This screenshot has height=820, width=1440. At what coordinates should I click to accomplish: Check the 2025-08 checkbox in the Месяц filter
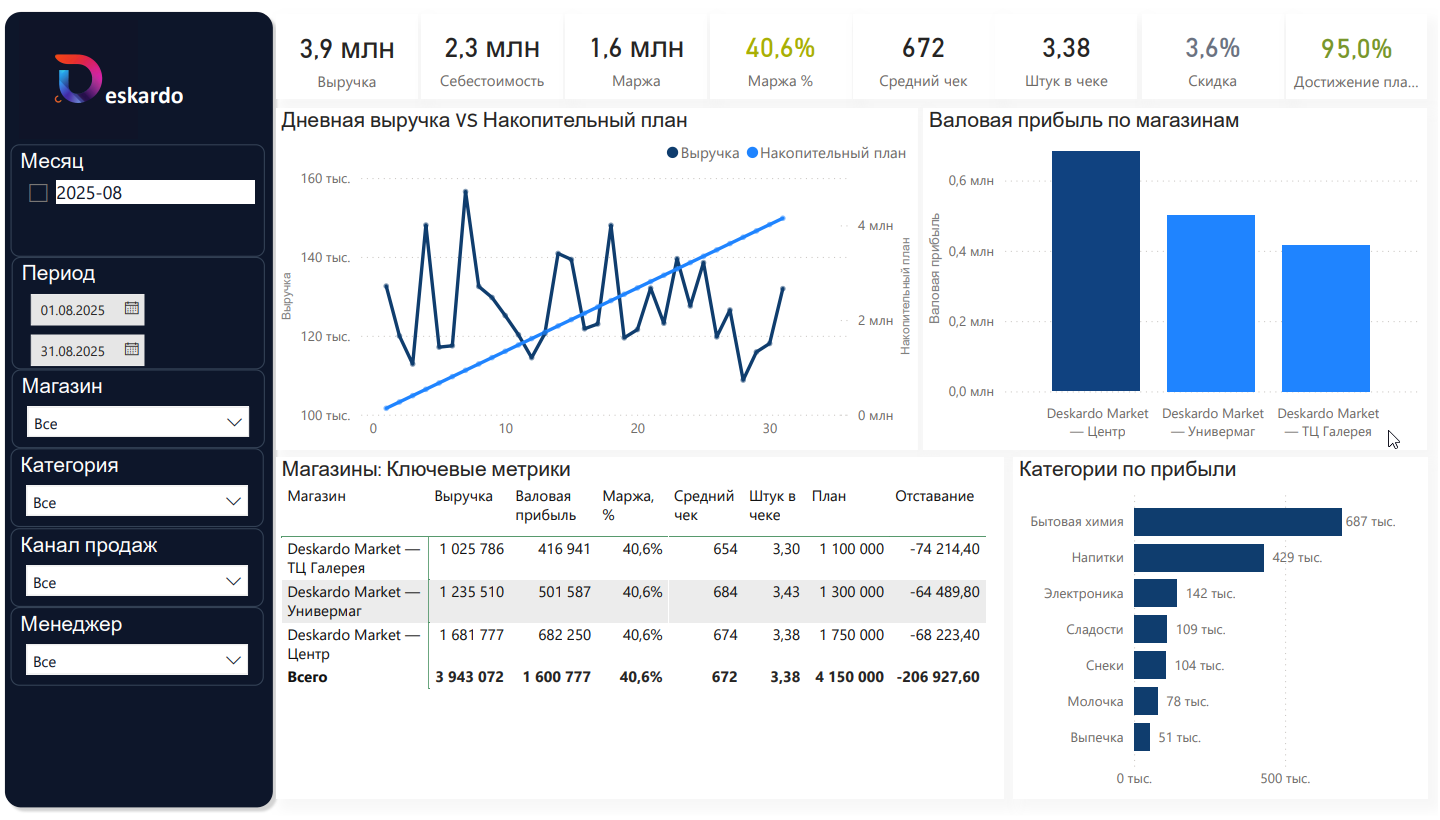[38, 192]
